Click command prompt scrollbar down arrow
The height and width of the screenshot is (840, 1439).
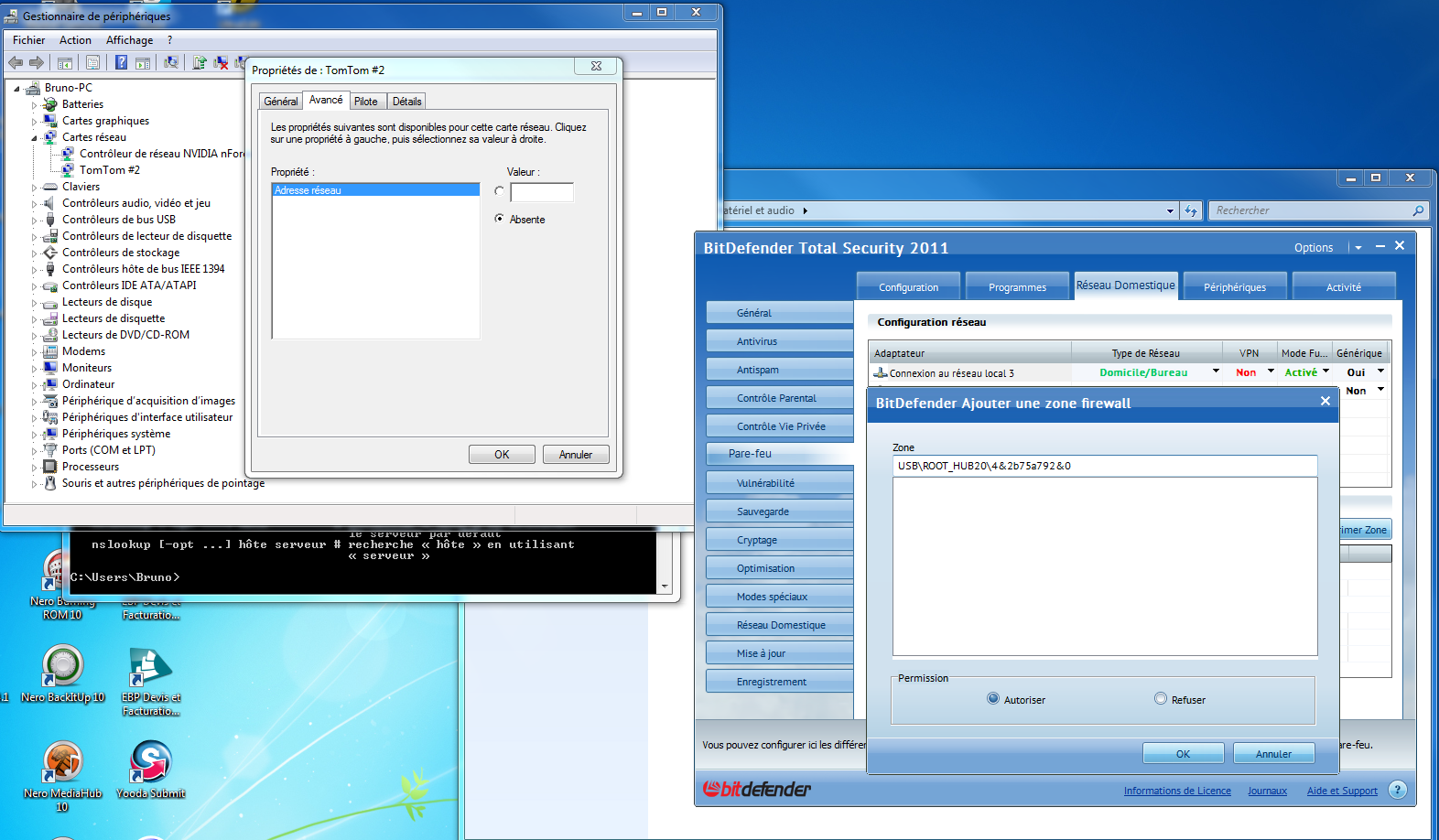click(665, 587)
